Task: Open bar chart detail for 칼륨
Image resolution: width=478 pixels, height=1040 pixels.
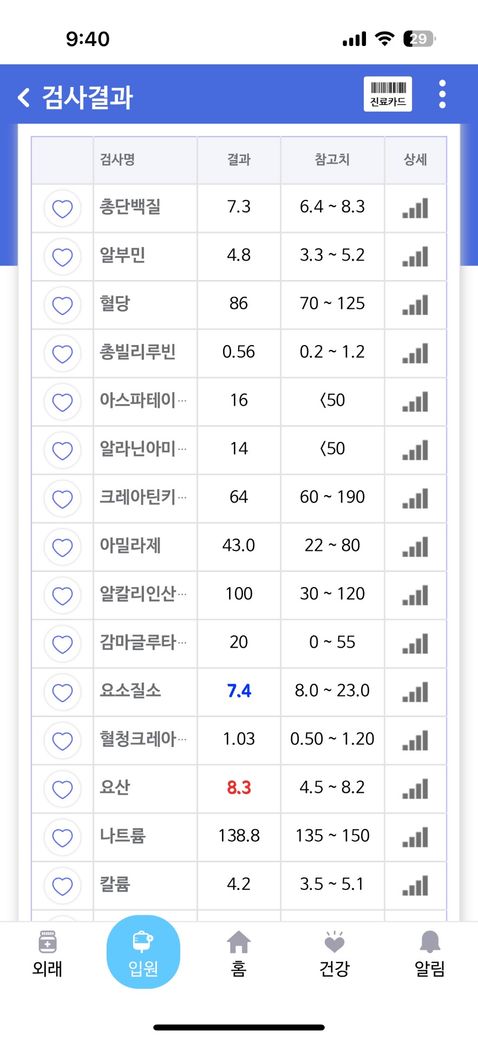Action: coord(415,885)
